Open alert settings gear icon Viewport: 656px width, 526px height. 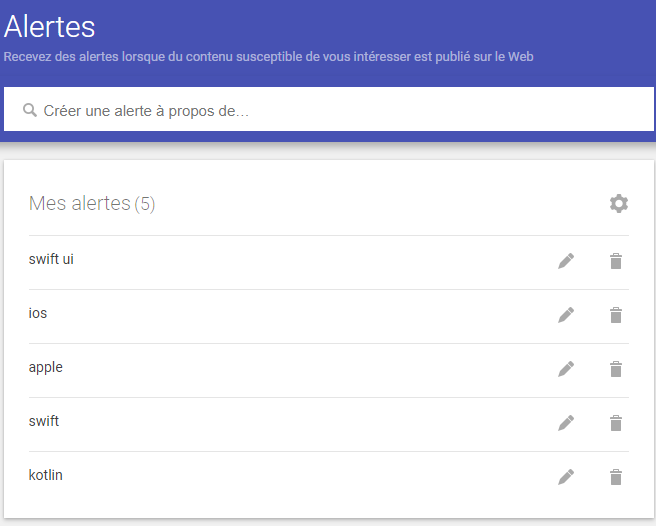[x=619, y=204]
